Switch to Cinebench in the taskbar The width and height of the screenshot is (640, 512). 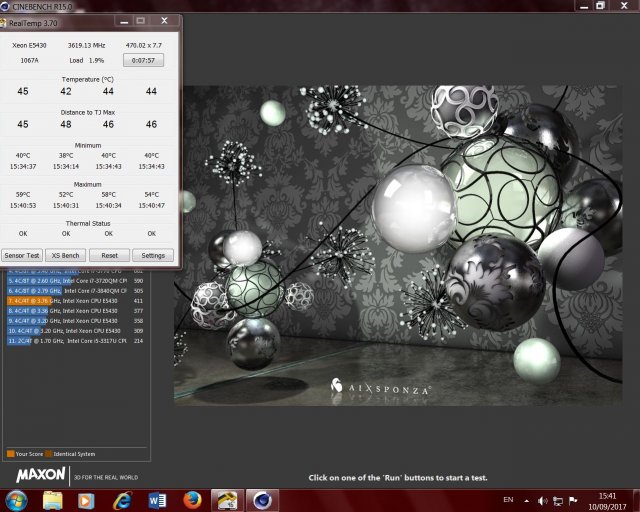263,499
